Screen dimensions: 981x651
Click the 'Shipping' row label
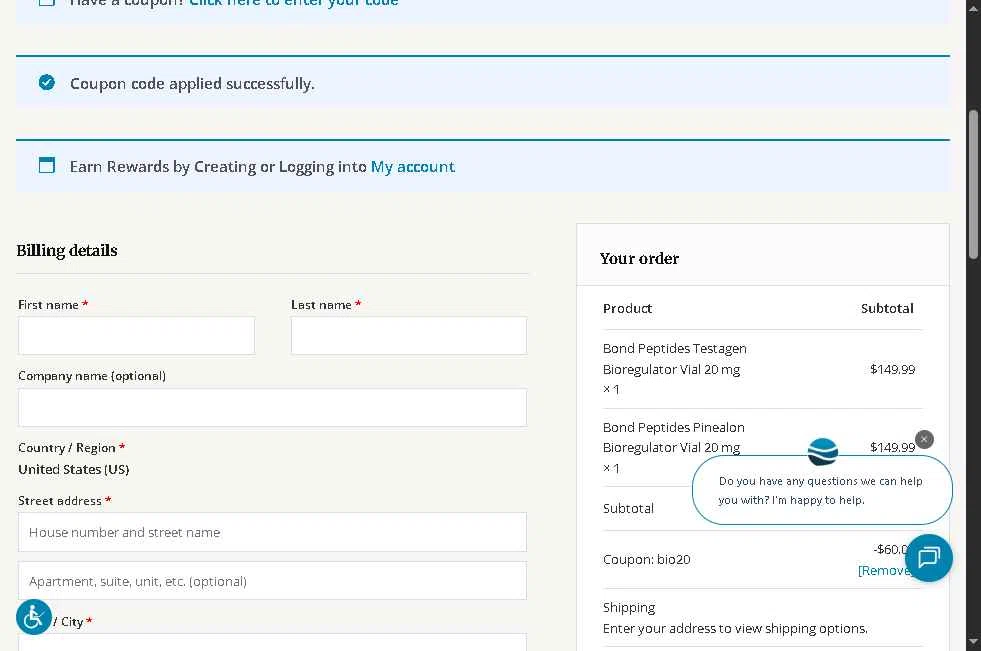(629, 607)
